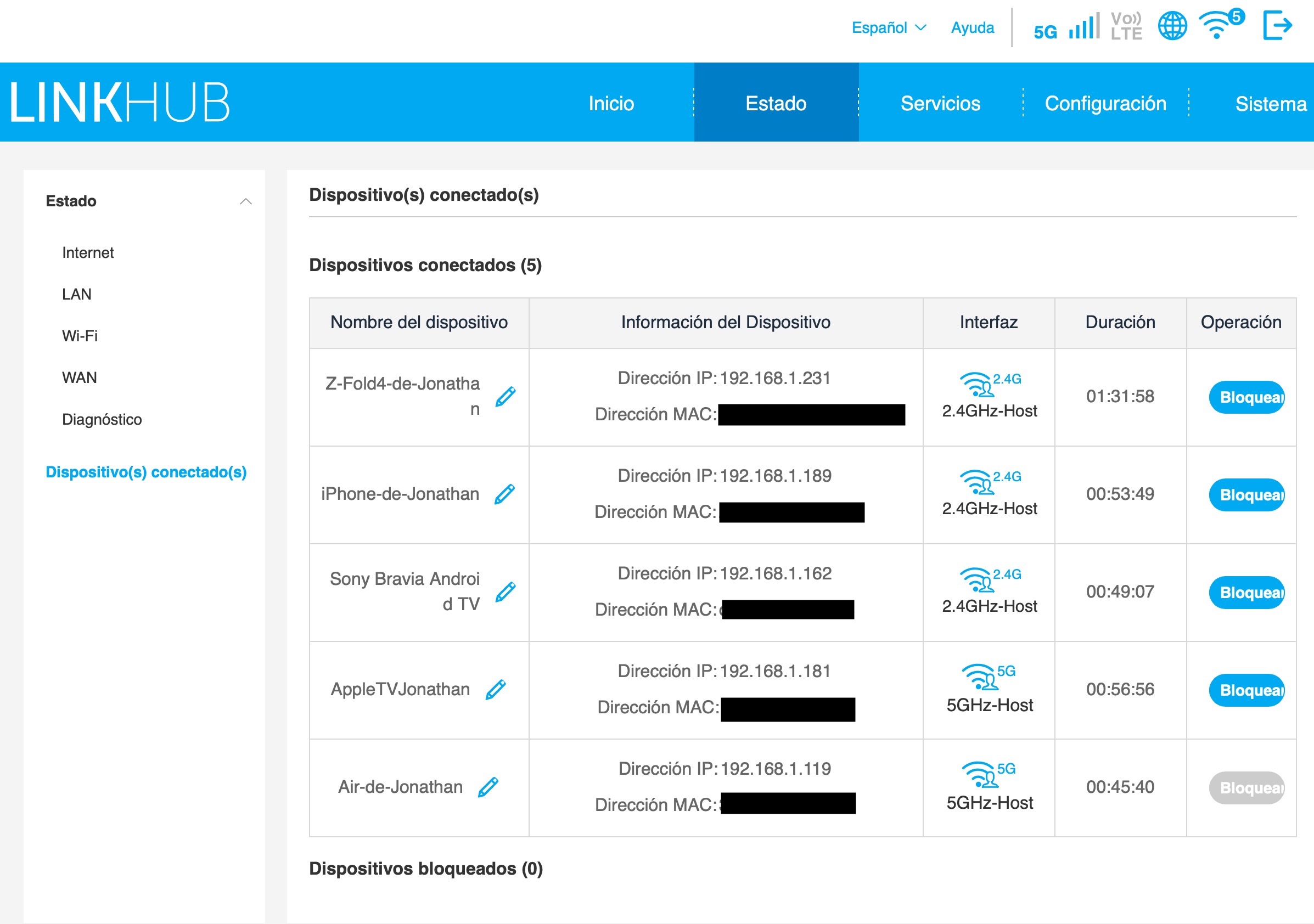Click pencil icon next to Sony Bravia Android TV
Viewport: 1314px width, 924px height.
pyautogui.click(x=505, y=591)
